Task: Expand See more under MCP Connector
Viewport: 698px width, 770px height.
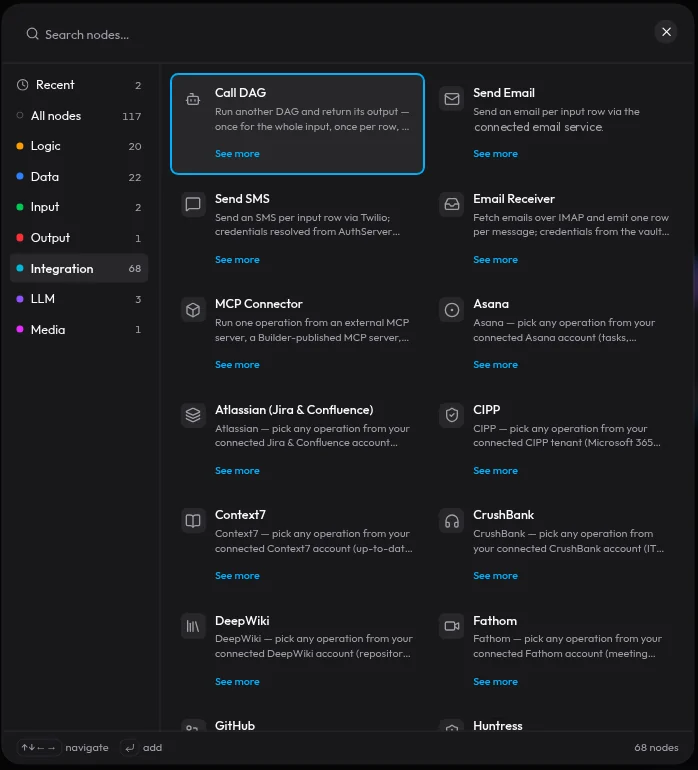Action: 237,365
